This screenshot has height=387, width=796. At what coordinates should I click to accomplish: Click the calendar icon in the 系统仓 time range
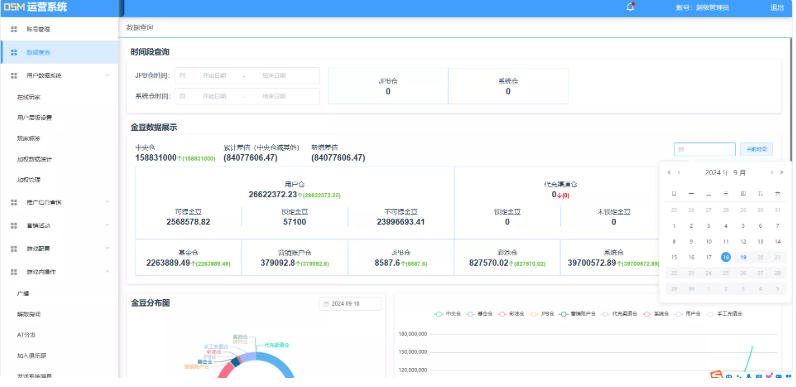pos(183,96)
